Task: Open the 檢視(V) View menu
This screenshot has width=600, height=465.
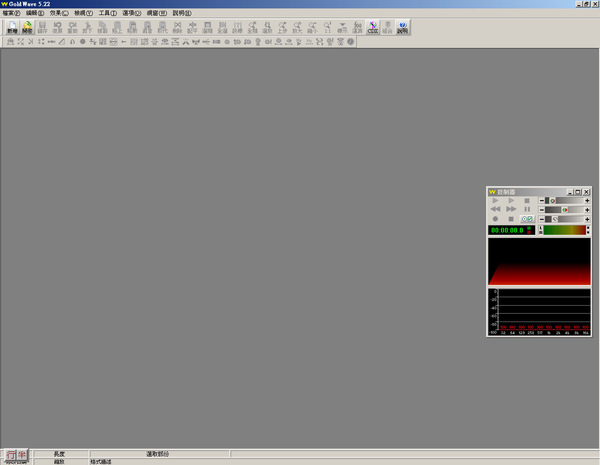Action: 83,13
